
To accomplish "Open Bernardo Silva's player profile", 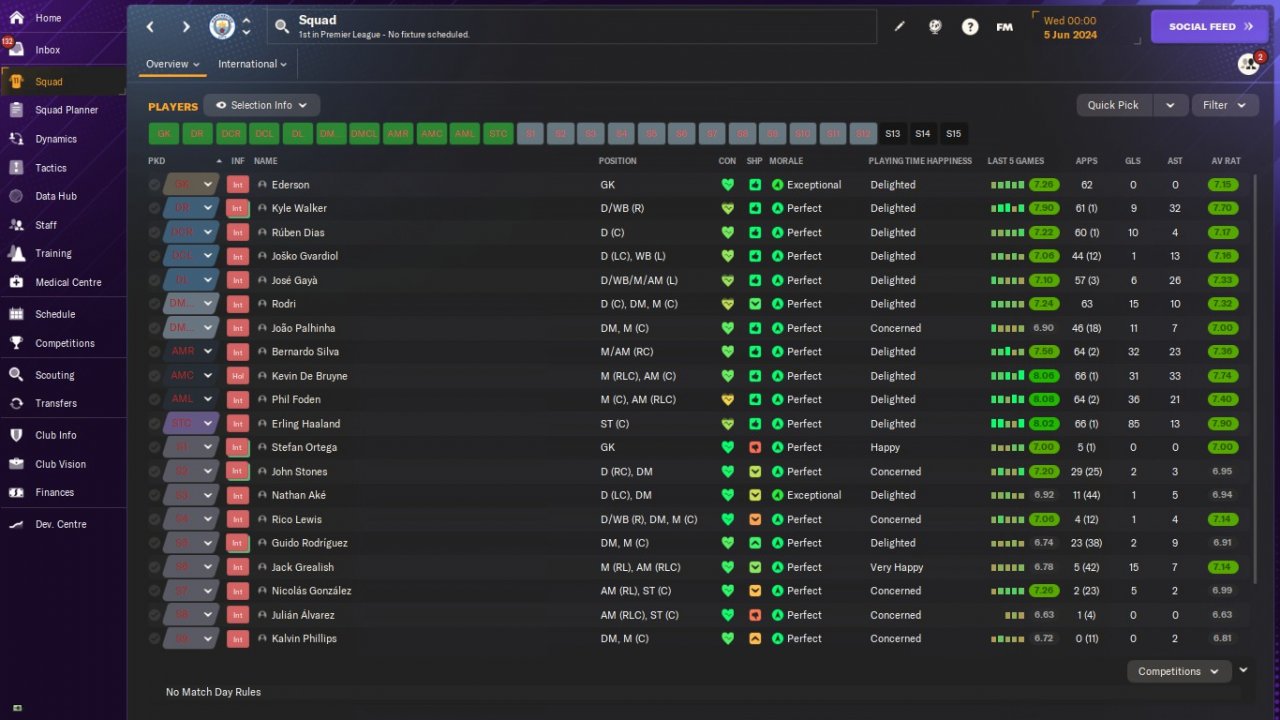I will click(x=305, y=352).
